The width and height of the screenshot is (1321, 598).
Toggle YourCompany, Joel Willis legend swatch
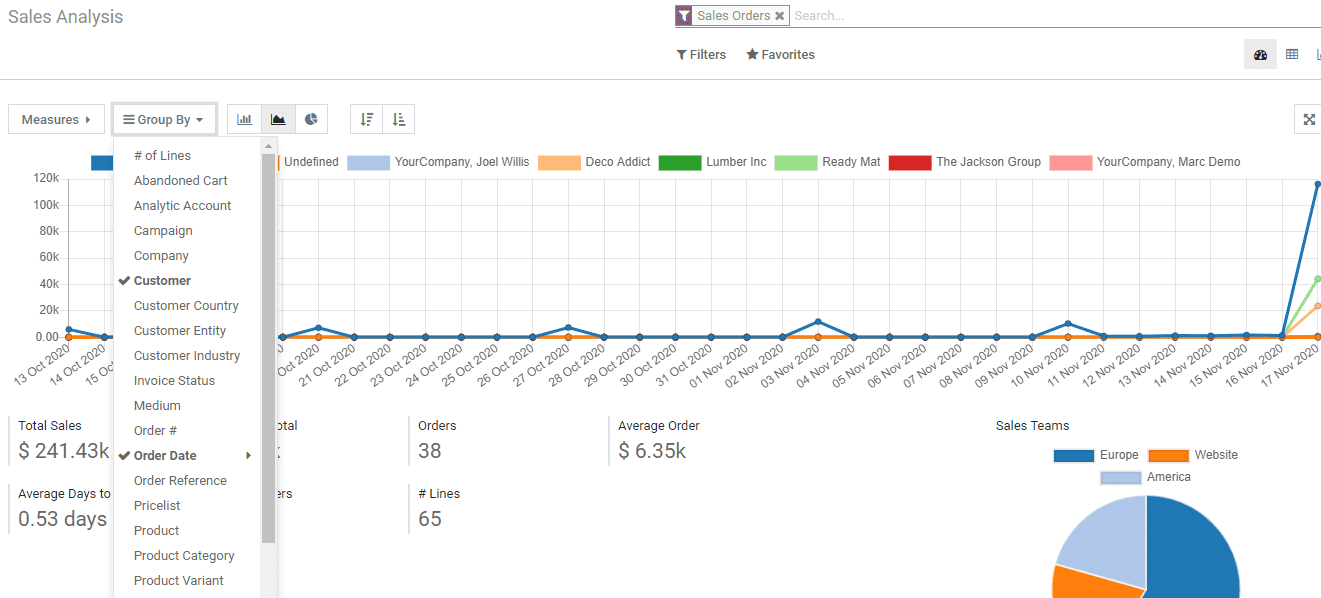pos(368,162)
